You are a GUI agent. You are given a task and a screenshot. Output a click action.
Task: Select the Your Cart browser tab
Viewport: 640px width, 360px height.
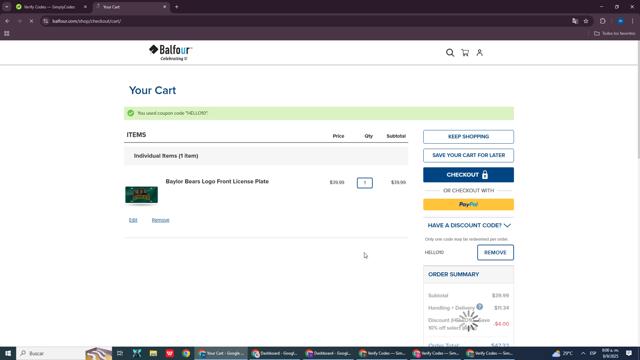pyautogui.click(x=129, y=7)
